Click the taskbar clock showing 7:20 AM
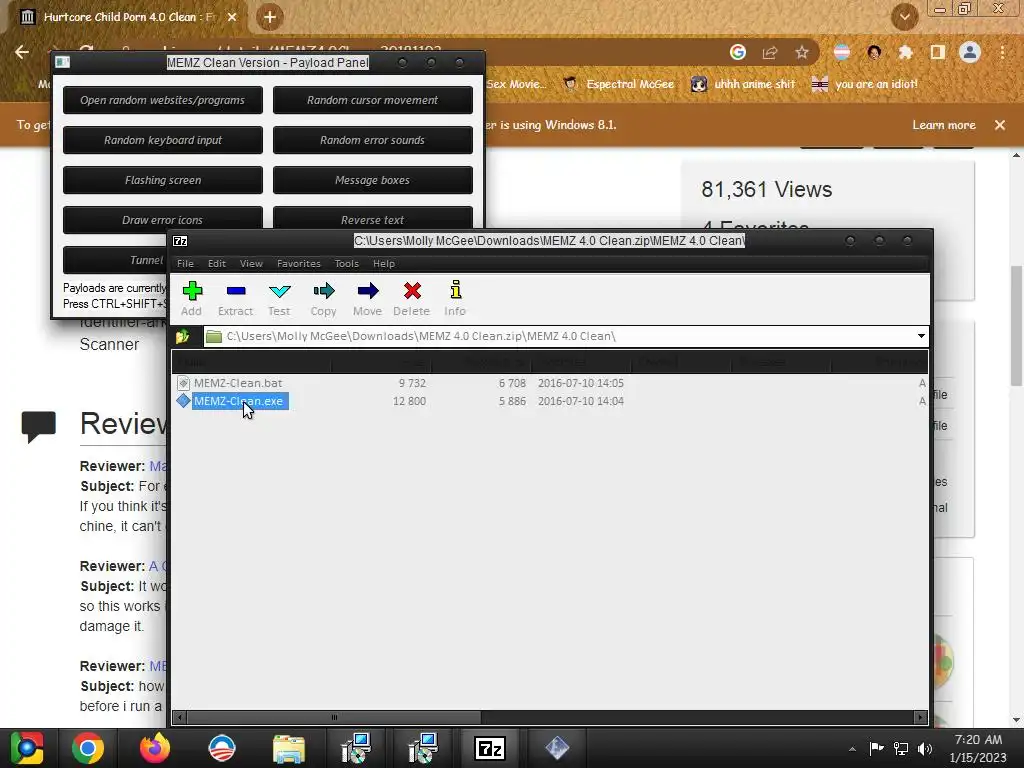Viewport: 1024px width, 768px height. 978,748
